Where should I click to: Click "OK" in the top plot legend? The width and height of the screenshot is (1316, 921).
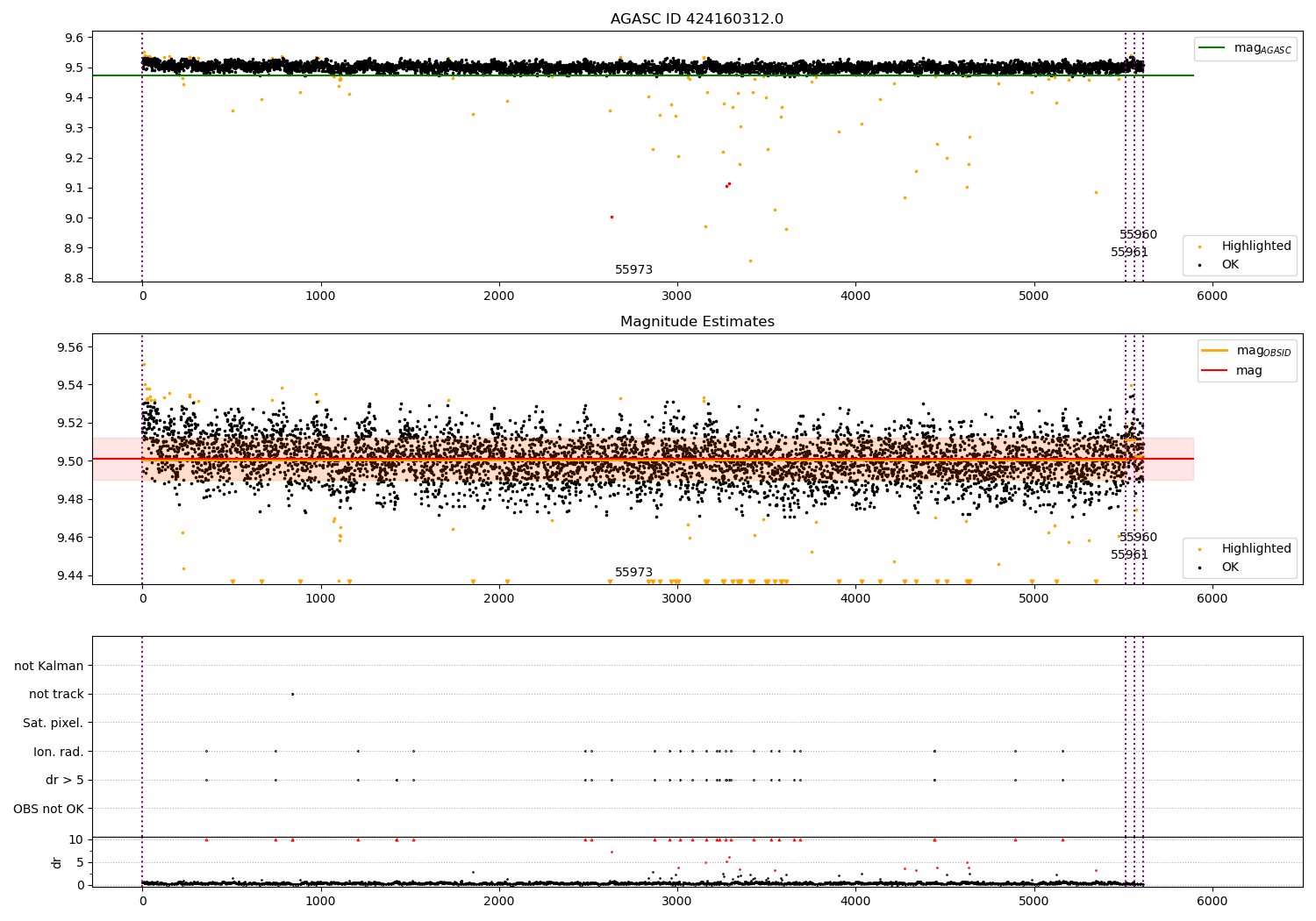1219,264
